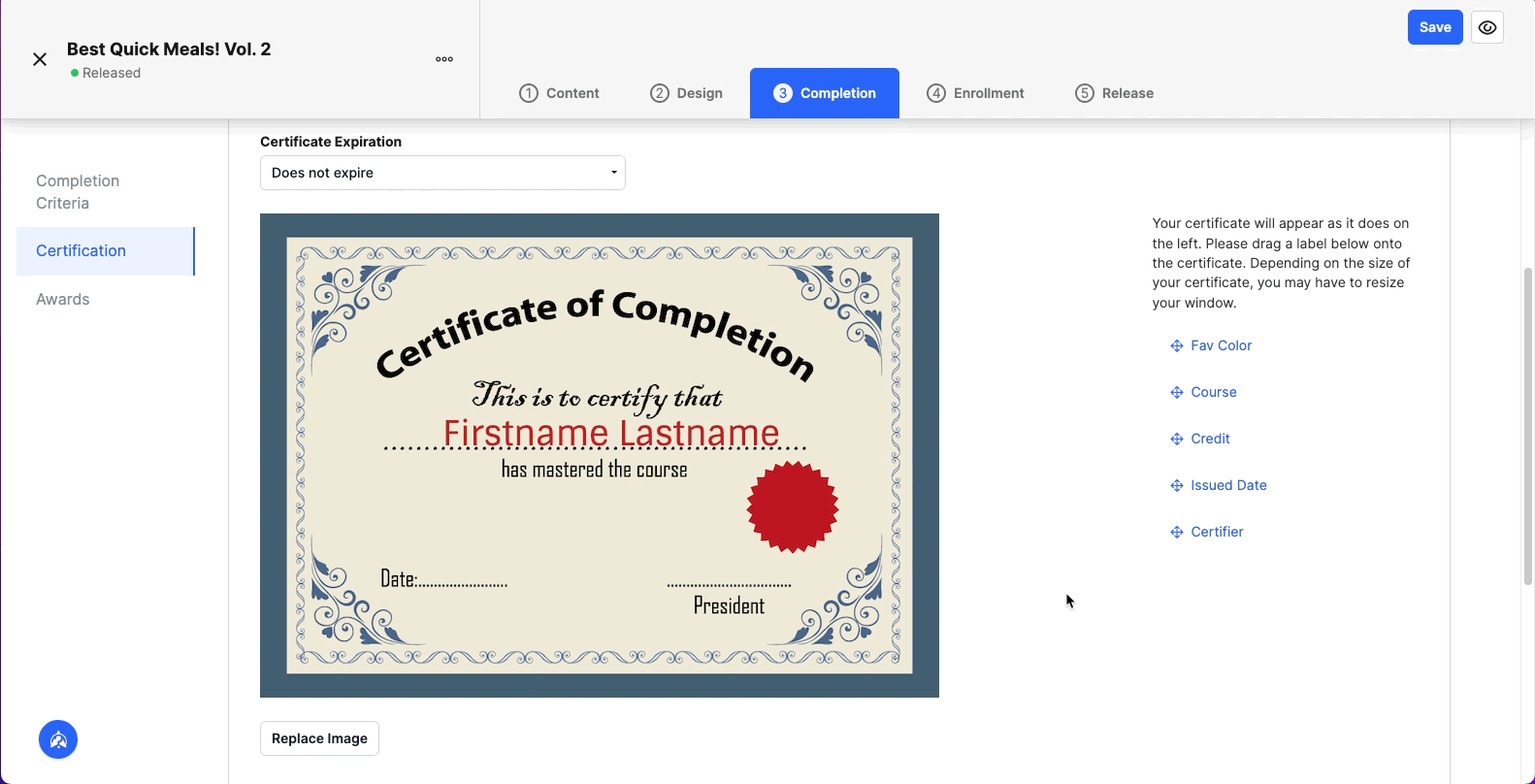The width and height of the screenshot is (1535, 784).
Task: Click step 2 circle icon for Design
Action: [660, 93]
